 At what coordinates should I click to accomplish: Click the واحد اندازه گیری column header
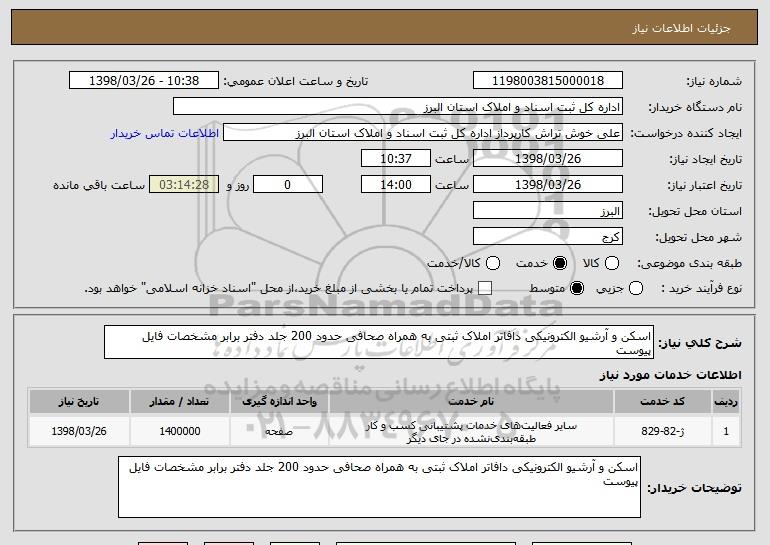(x=279, y=402)
